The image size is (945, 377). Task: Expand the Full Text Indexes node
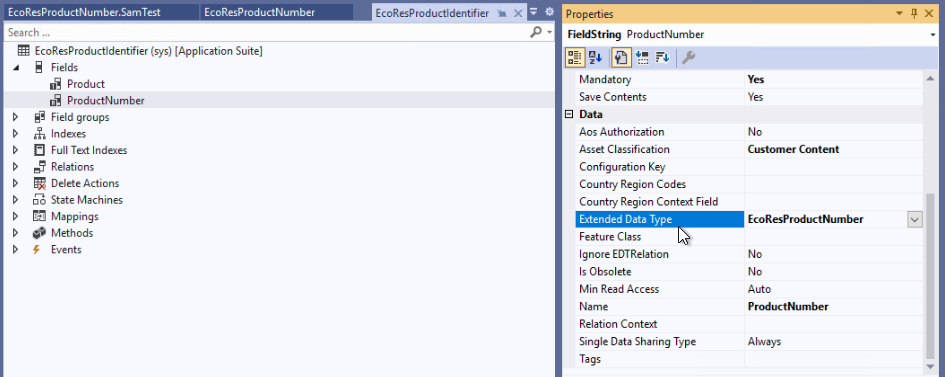tap(16, 151)
